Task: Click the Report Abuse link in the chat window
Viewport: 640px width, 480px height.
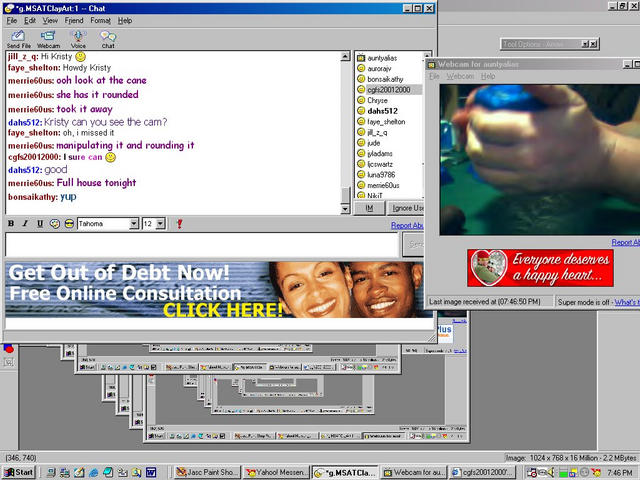Action: coord(407,225)
